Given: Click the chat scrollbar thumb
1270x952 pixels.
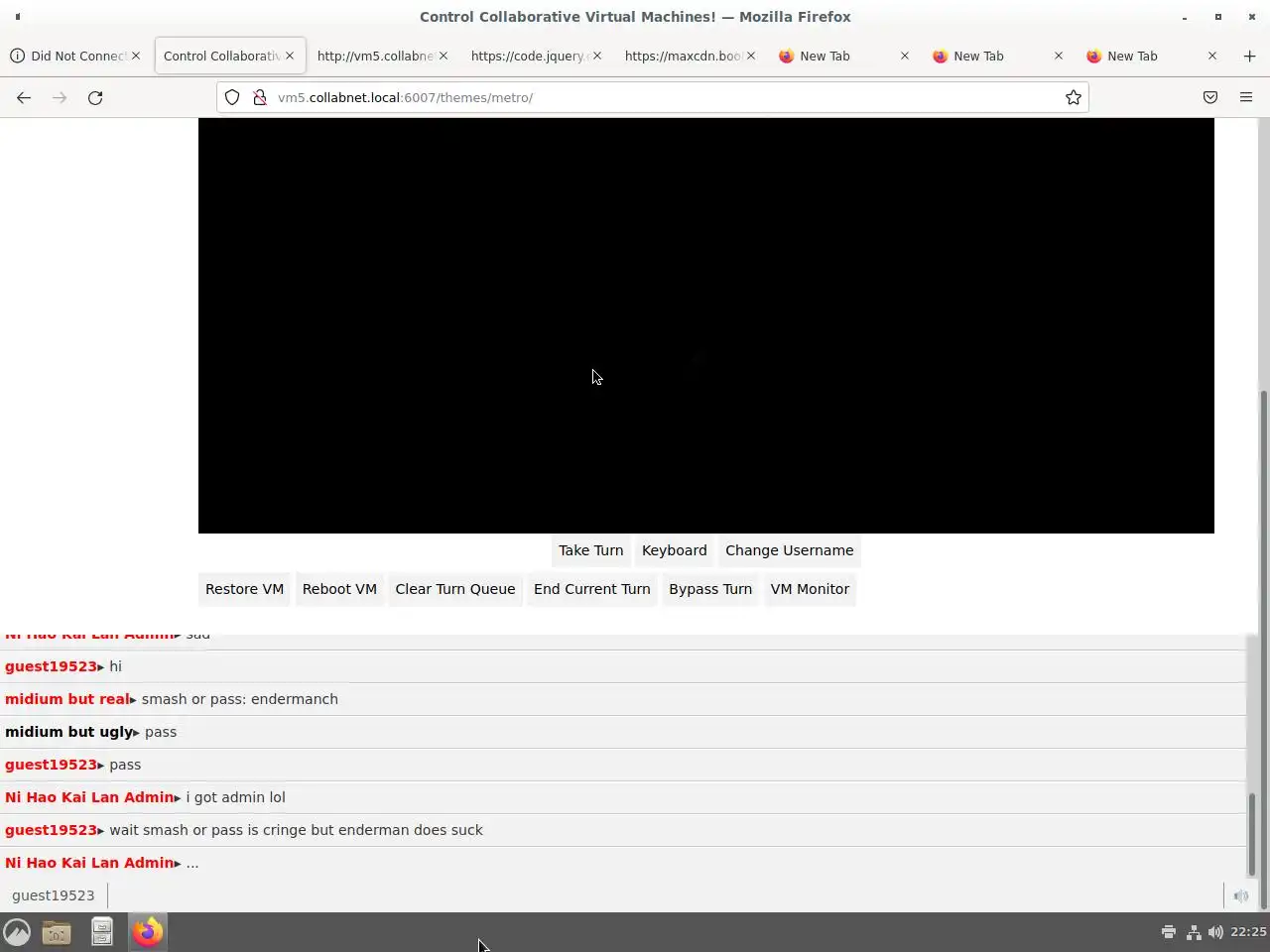Looking at the screenshot, I should tap(1252, 835).
